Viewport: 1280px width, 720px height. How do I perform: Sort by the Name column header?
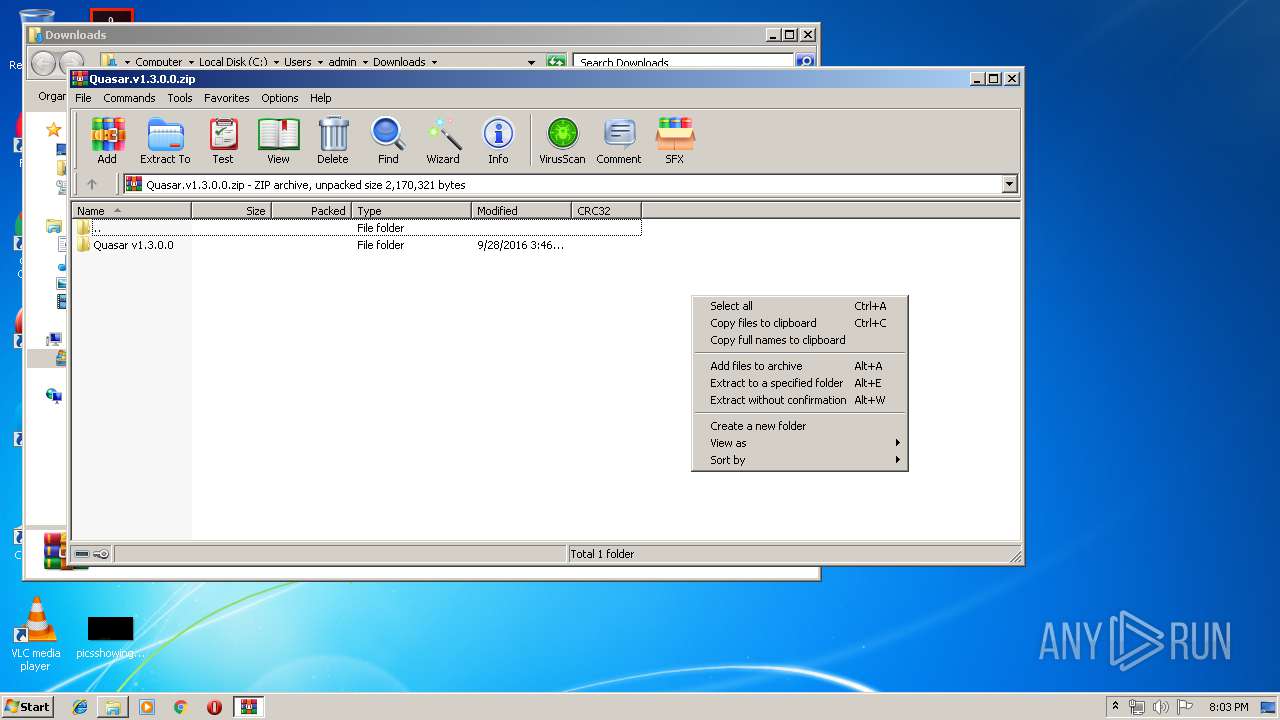pyautogui.click(x=131, y=211)
